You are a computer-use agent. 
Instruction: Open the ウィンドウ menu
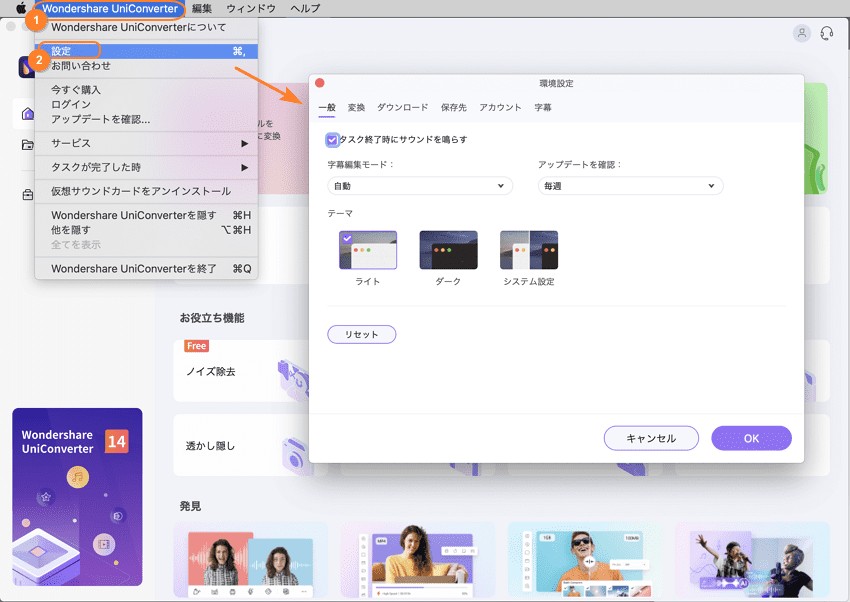pyautogui.click(x=251, y=8)
